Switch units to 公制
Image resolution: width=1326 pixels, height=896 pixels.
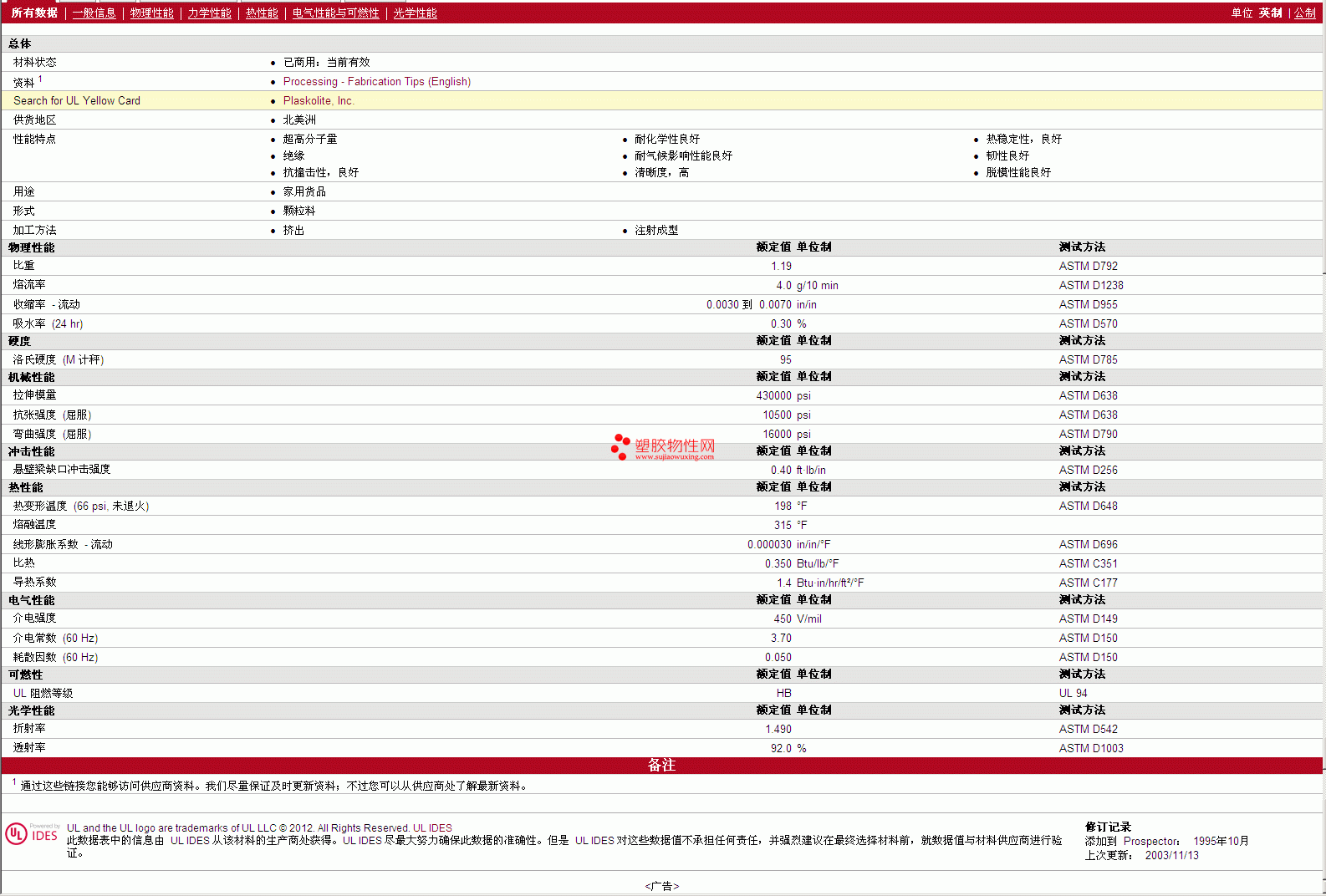tap(1304, 13)
